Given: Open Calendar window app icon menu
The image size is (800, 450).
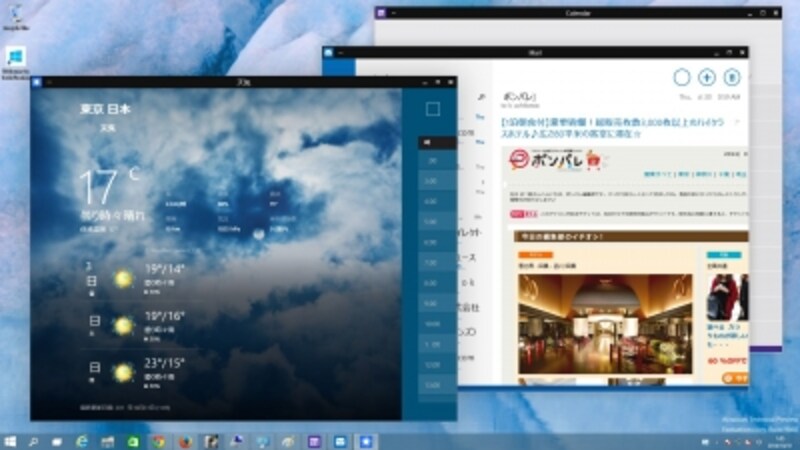Looking at the screenshot, I should (381, 13).
